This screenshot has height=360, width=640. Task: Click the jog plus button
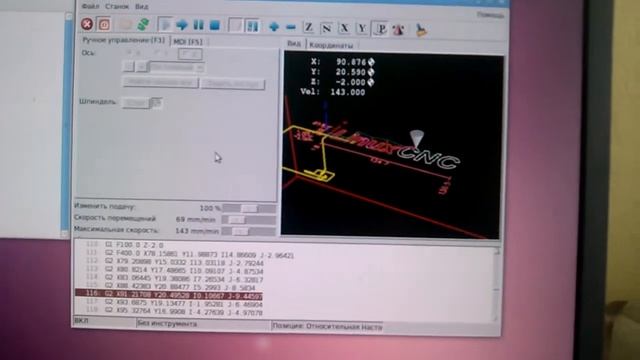[142, 67]
